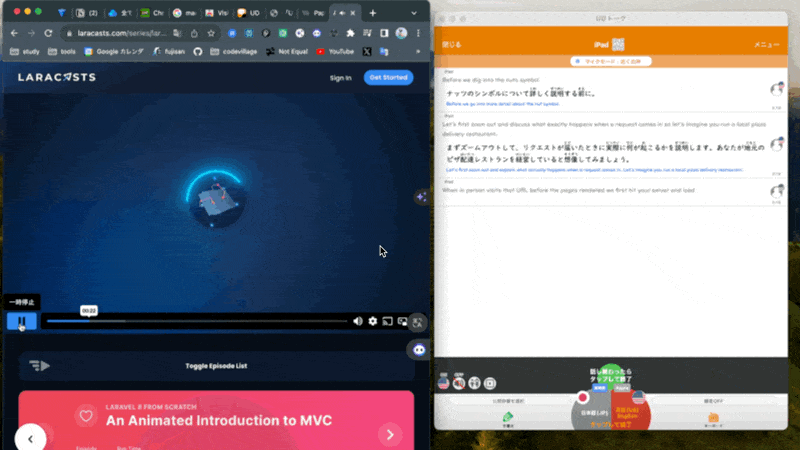800x450 pixels.
Task: Open the green pencil handwriting tool in UD Talk
Action: [x=508, y=418]
